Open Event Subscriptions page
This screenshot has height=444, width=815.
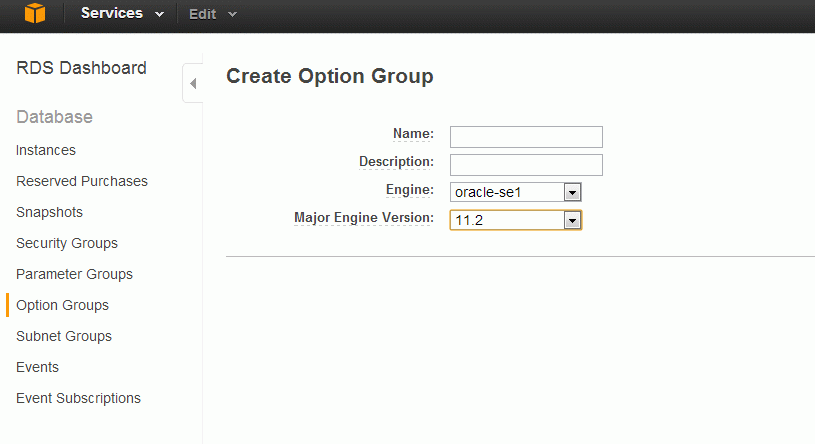(x=78, y=398)
